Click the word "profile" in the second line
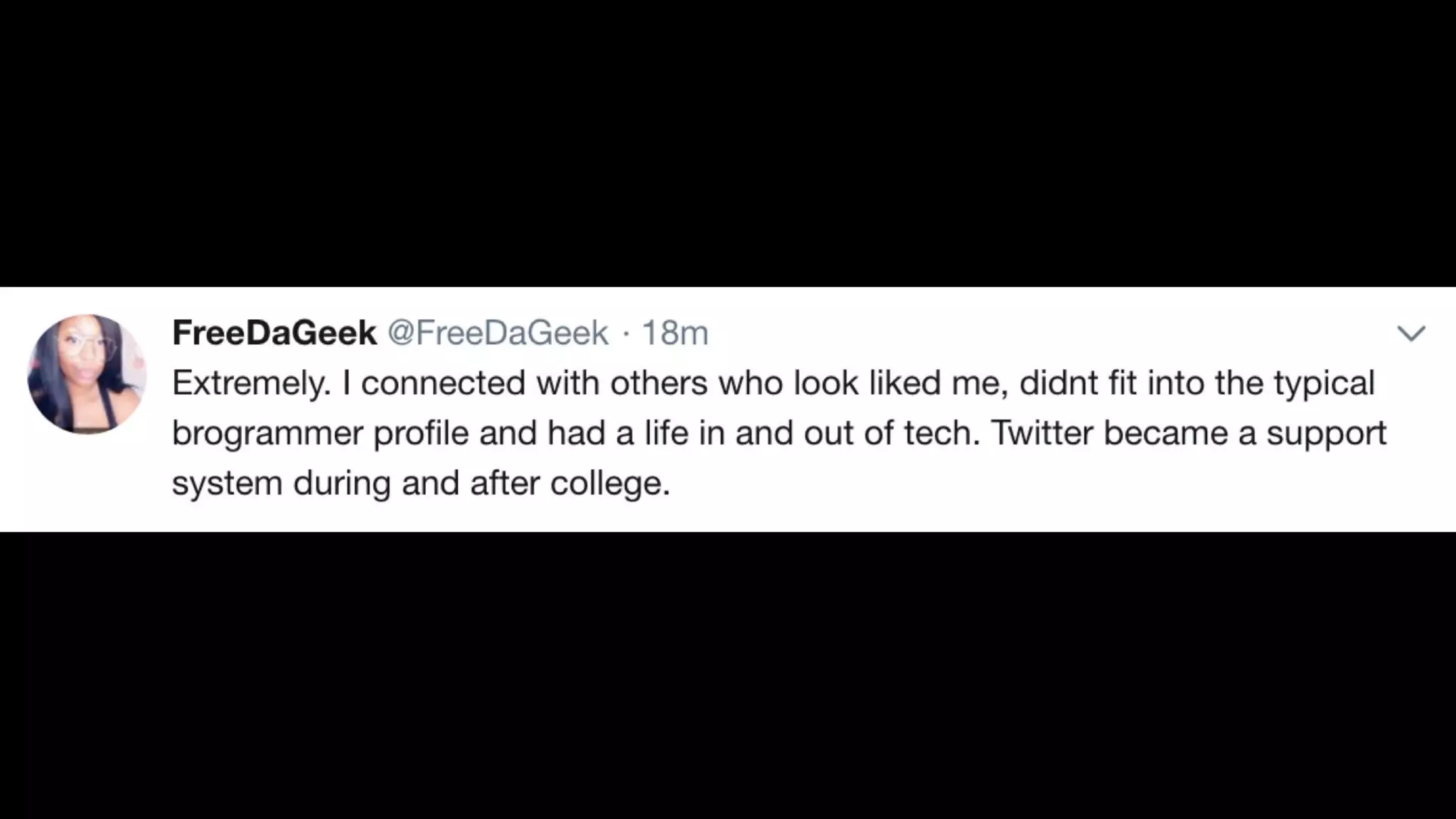The width and height of the screenshot is (1456, 819). point(421,433)
